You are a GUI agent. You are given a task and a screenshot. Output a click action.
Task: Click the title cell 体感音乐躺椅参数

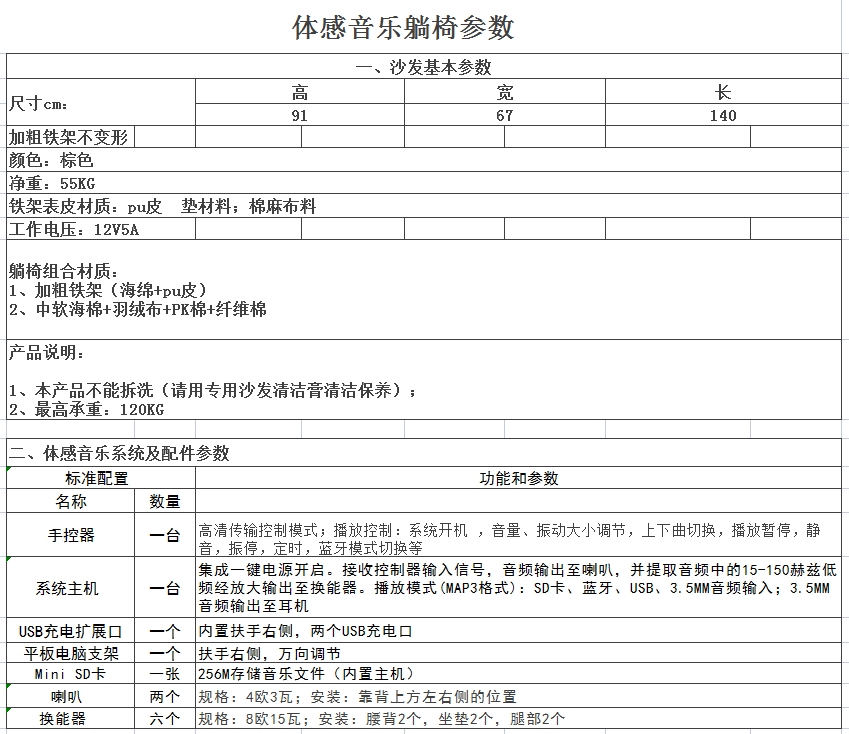point(403,28)
